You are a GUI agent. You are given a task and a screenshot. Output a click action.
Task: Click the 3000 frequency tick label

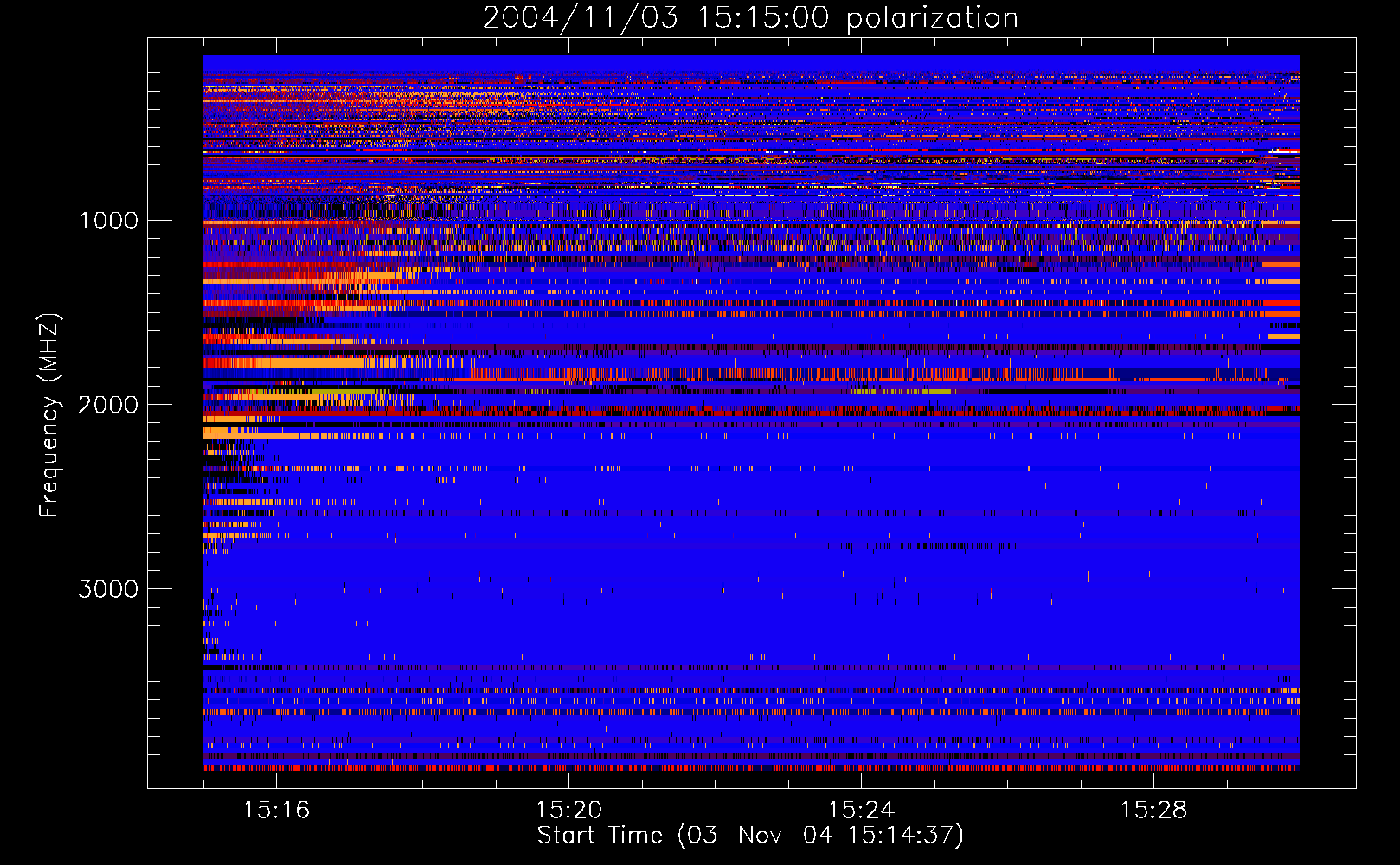(108, 589)
